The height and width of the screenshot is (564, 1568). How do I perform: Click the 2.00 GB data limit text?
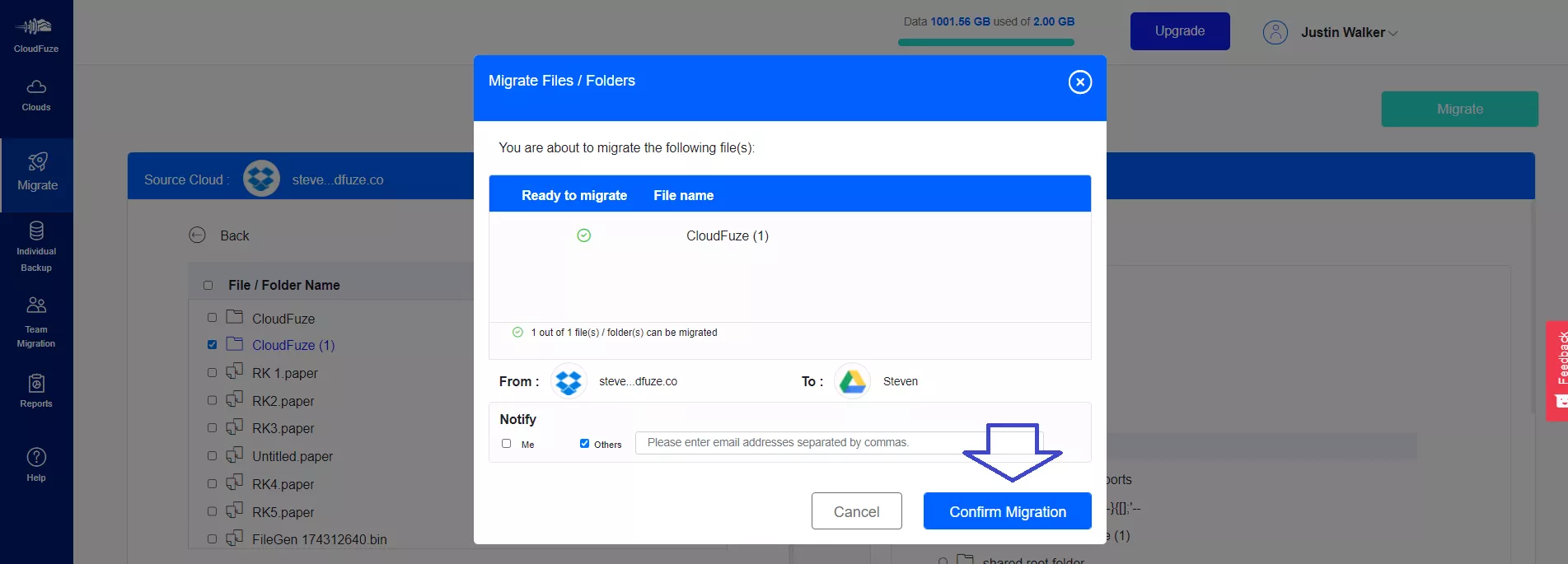coord(1054,21)
